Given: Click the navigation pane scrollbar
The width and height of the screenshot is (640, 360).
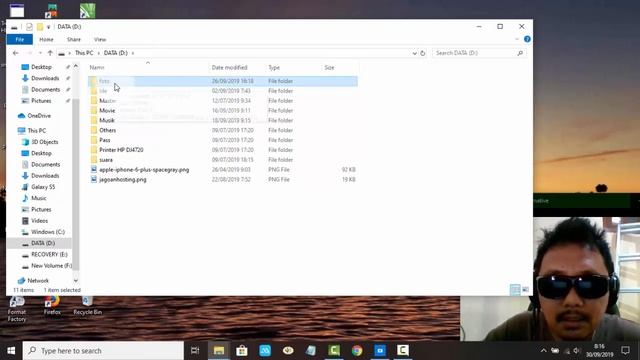Looking at the screenshot, I should (x=76, y=184).
